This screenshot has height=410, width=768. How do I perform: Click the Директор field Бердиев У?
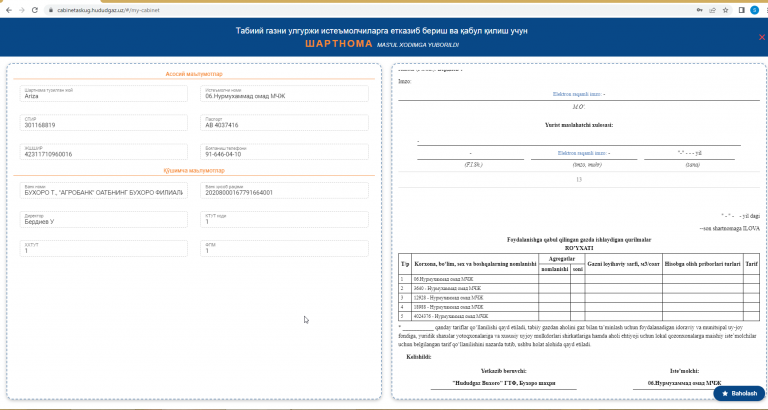[x=103, y=219]
